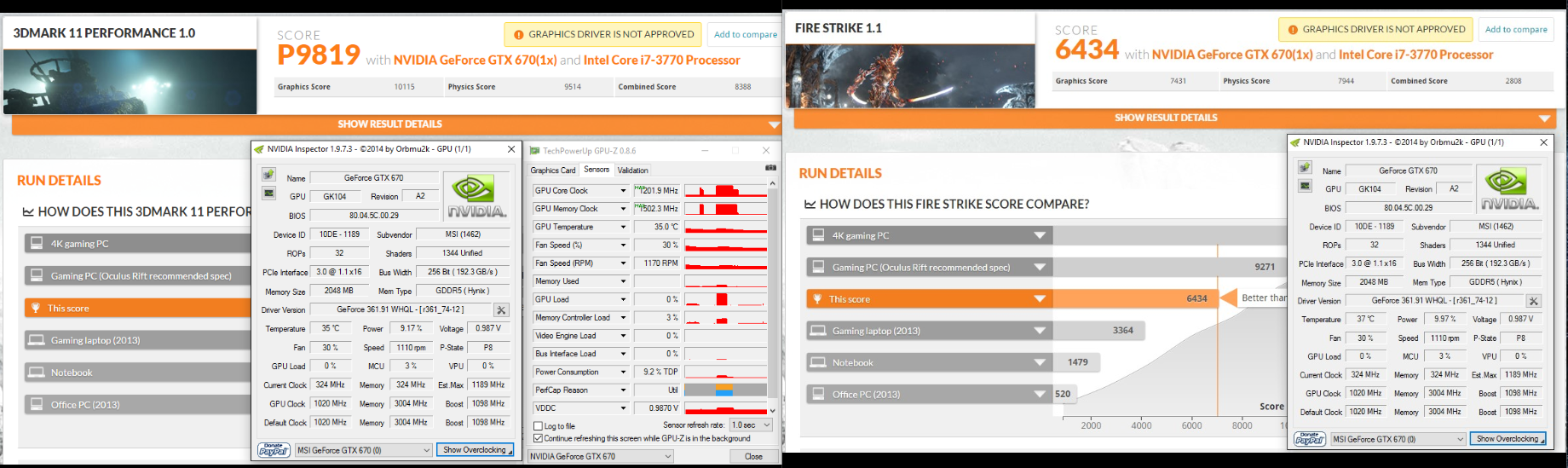Image resolution: width=1568 pixels, height=468 pixels.
Task: Open GPU-Z NVIDIA GeForce GTX 670 selector
Action: [x=601, y=456]
